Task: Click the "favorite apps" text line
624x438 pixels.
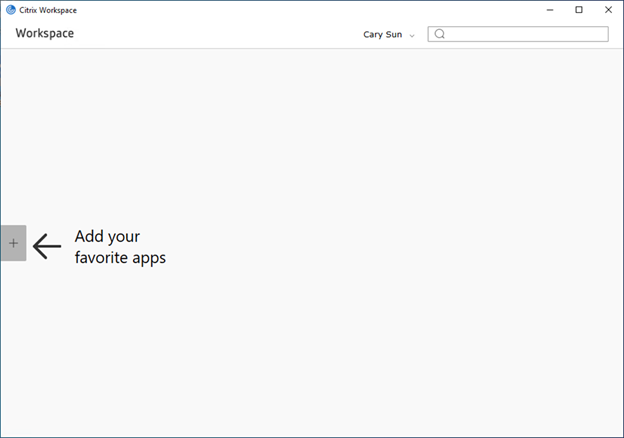Action: [120, 258]
